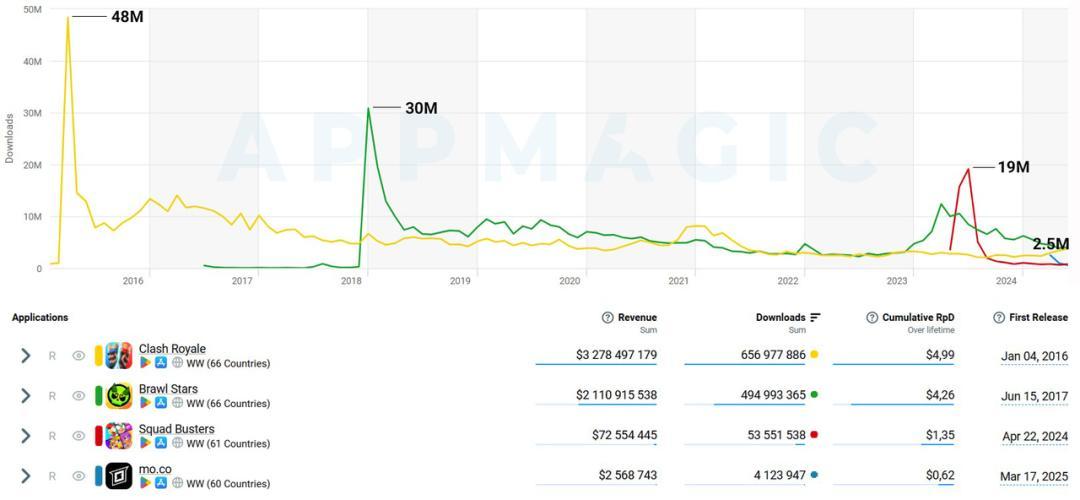Sort by the First Release header
The height and width of the screenshot is (500, 1080).
(x=1038, y=318)
